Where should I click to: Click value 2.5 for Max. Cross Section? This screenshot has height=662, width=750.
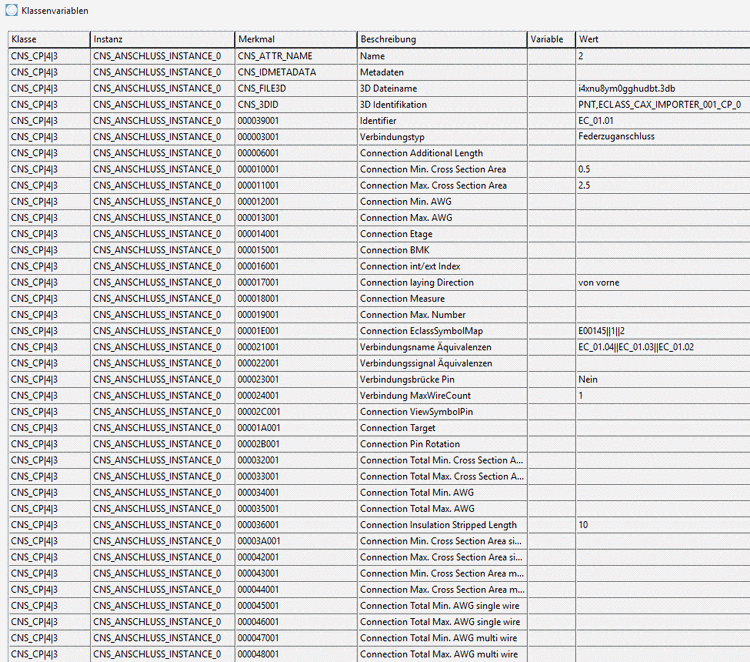point(584,186)
